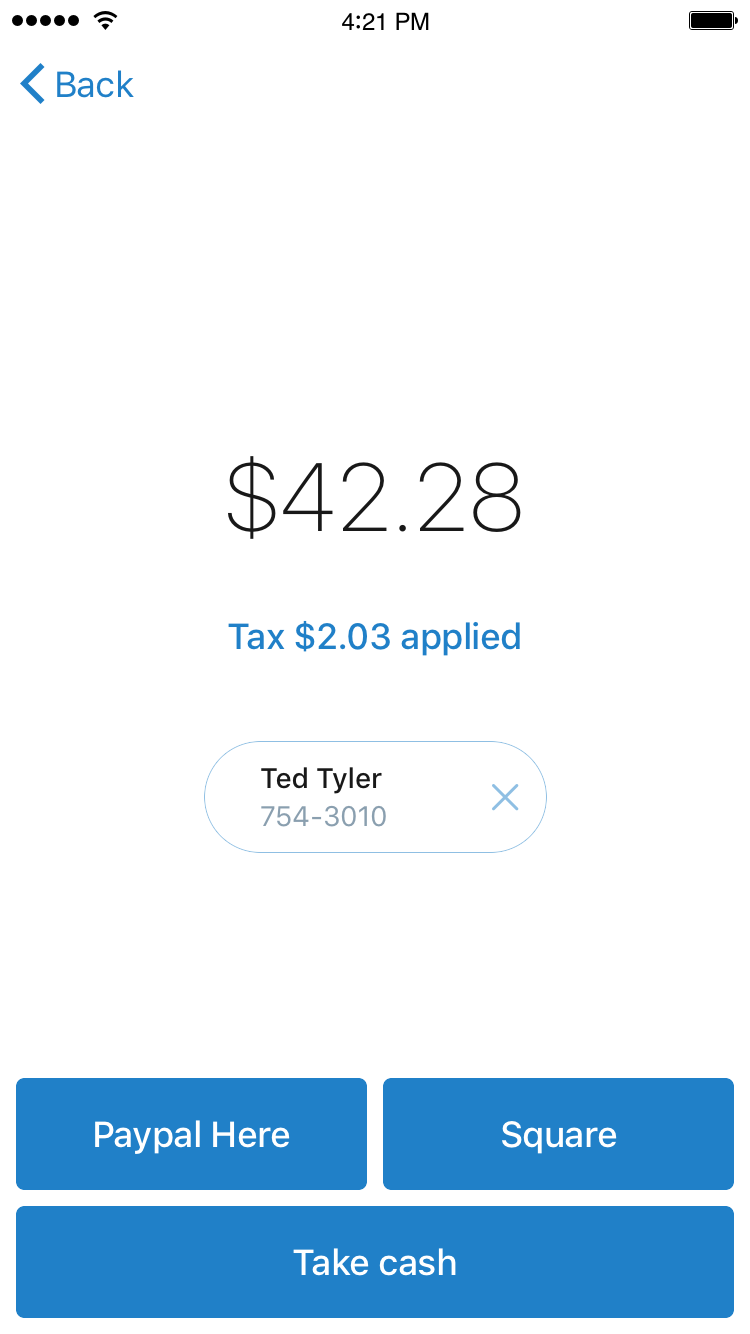The image size is (750, 1334).
Task: Tap the phone number 754-3010
Action: 323,817
